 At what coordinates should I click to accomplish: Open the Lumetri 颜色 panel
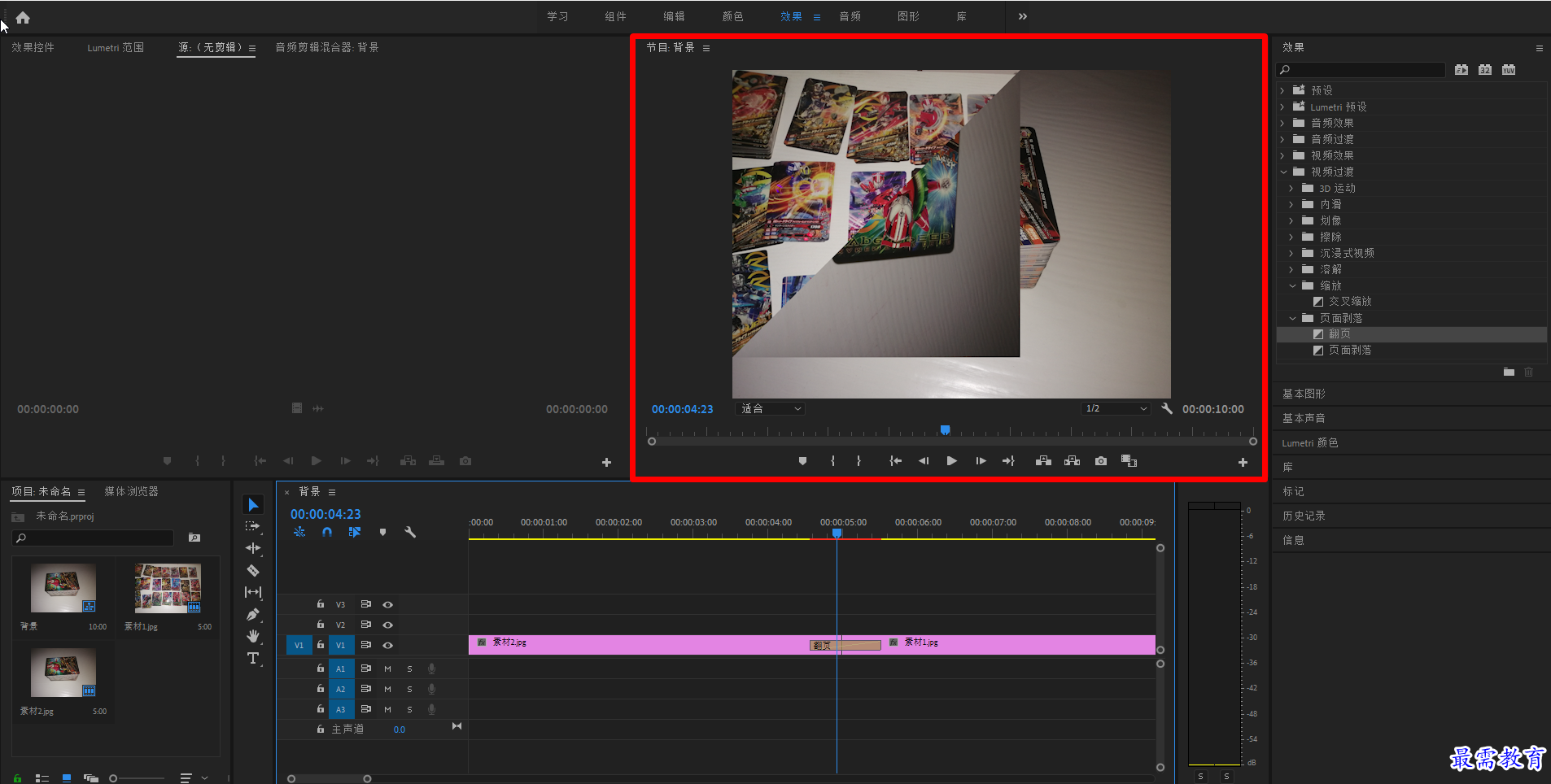(x=1310, y=442)
